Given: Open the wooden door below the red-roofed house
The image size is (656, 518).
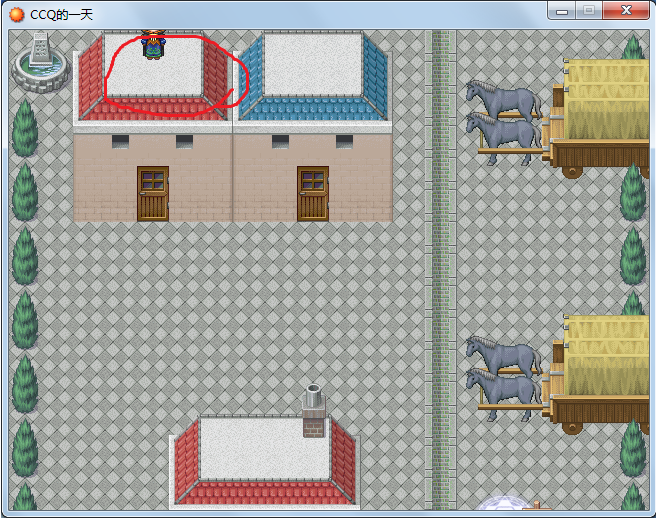Looking at the screenshot, I should [x=153, y=194].
